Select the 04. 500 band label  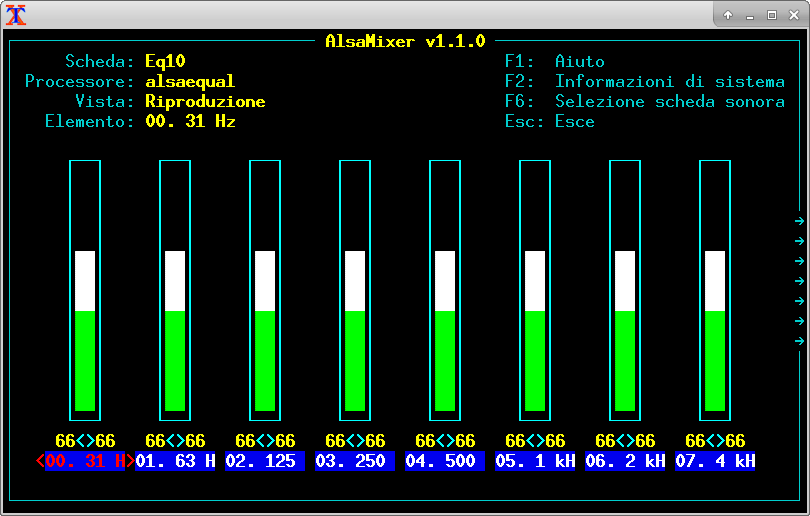(445, 461)
